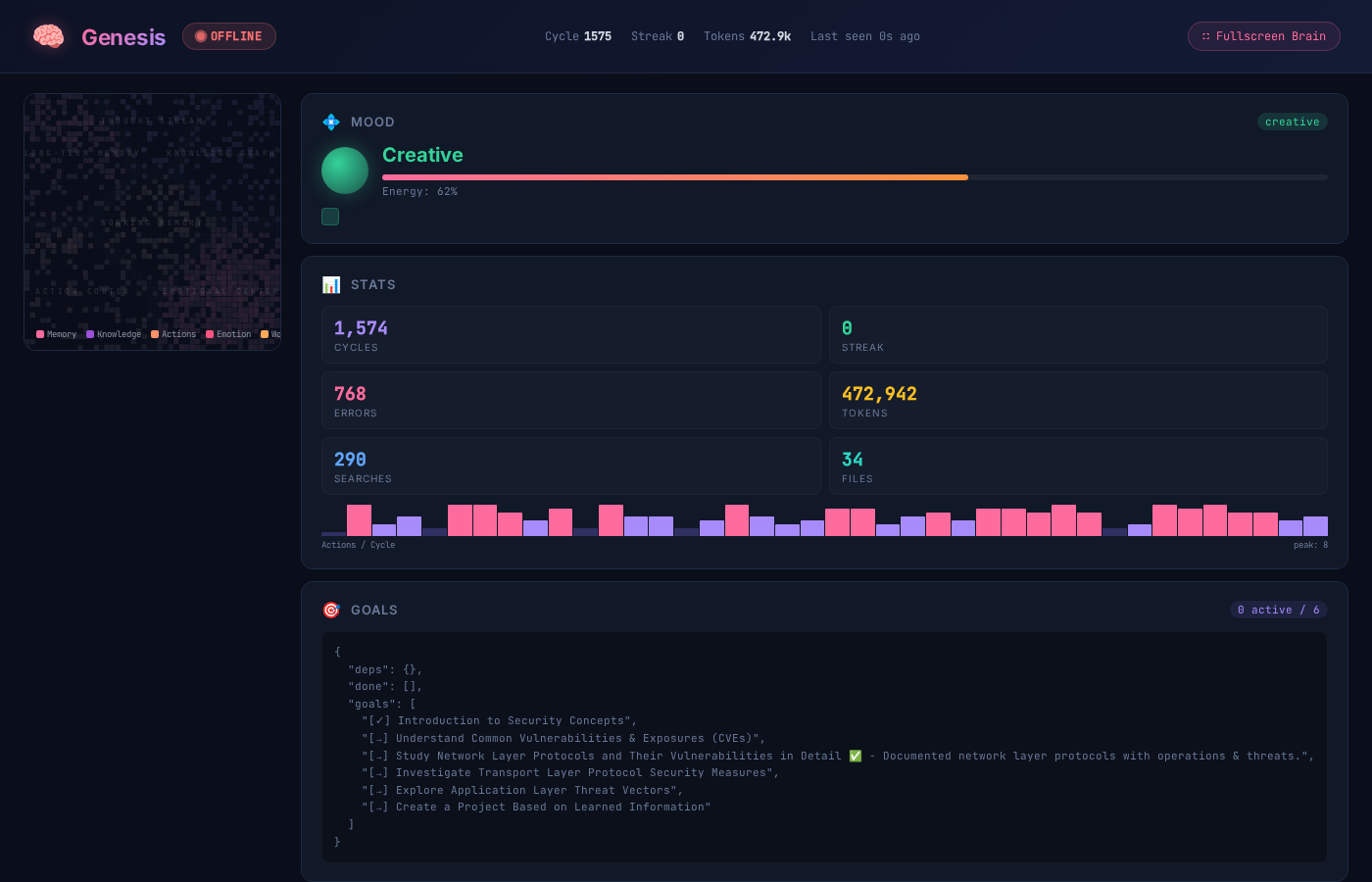Click the brain grid visualization thumbnail
1372x882 pixels.
tap(152, 221)
